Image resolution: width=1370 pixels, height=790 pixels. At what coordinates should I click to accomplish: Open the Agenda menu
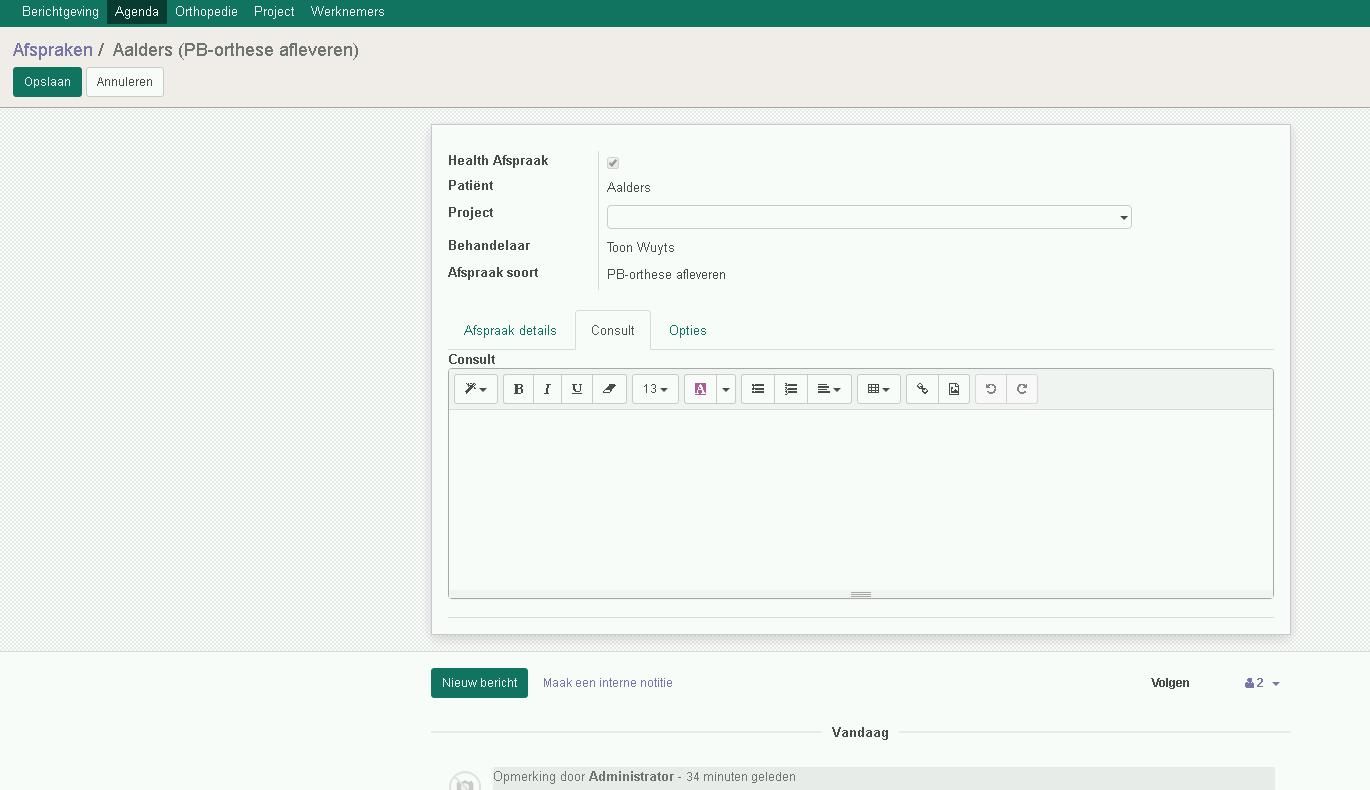point(137,12)
